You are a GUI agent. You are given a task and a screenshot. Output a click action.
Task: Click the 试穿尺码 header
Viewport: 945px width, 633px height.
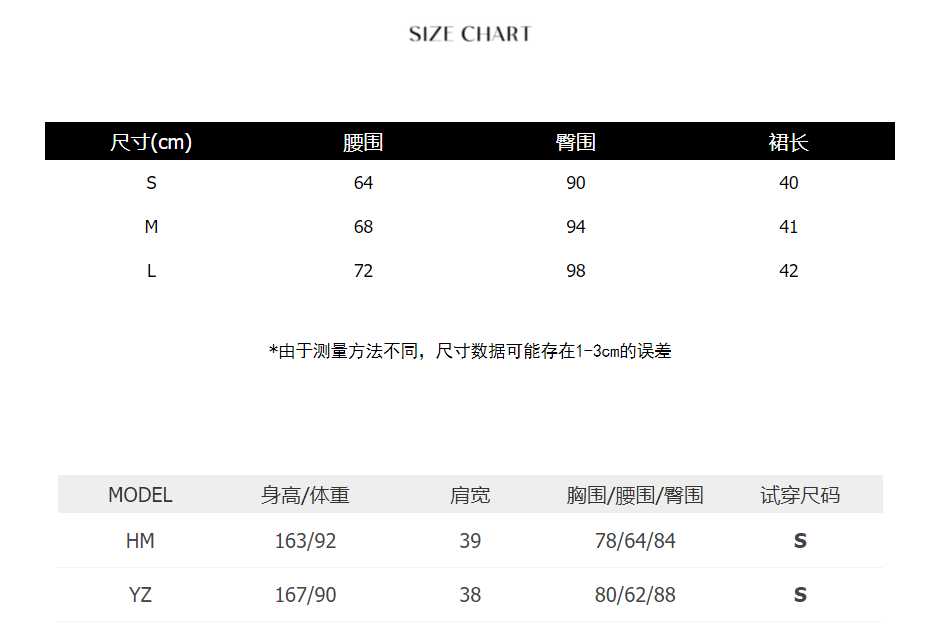pos(800,495)
